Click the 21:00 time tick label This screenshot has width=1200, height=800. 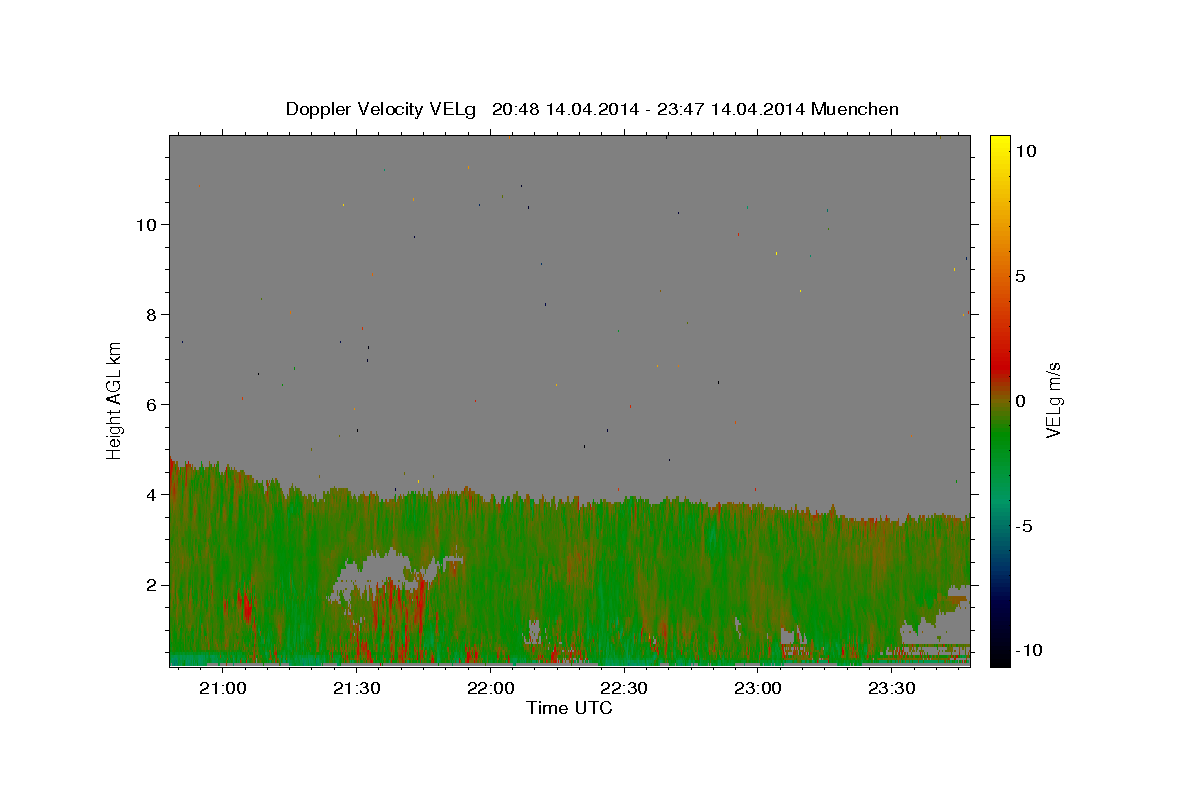click(x=223, y=688)
